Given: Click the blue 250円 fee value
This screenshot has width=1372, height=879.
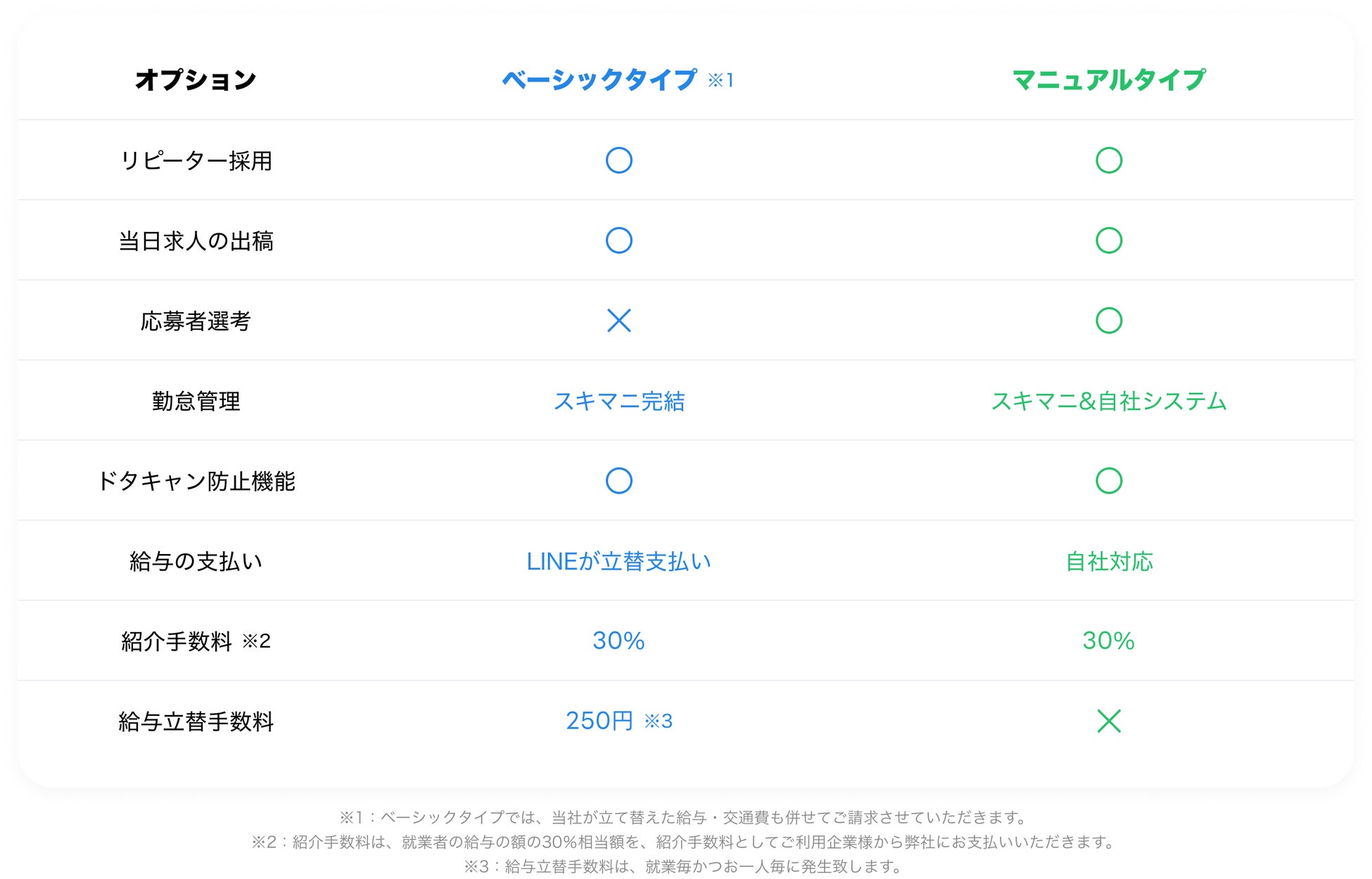Looking at the screenshot, I should point(599,721).
